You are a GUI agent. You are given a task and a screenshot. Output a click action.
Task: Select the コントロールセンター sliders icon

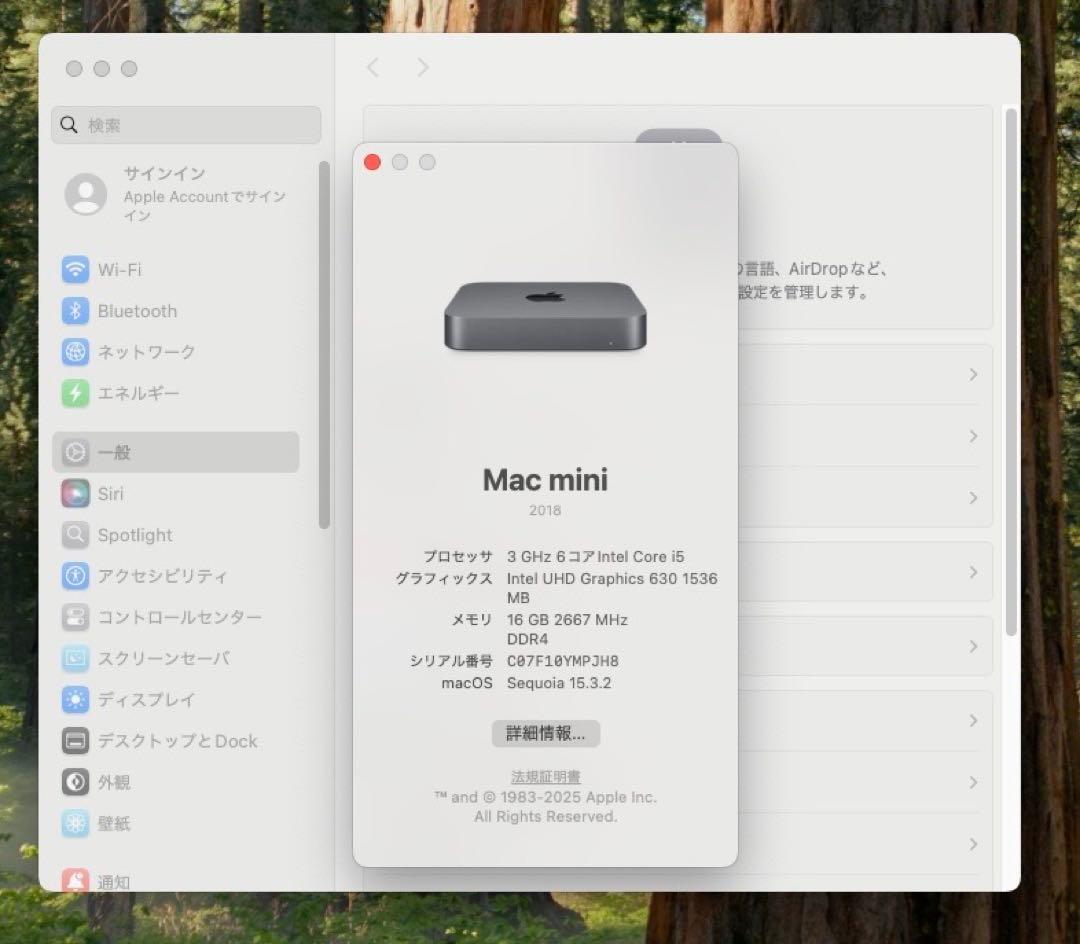coord(75,617)
